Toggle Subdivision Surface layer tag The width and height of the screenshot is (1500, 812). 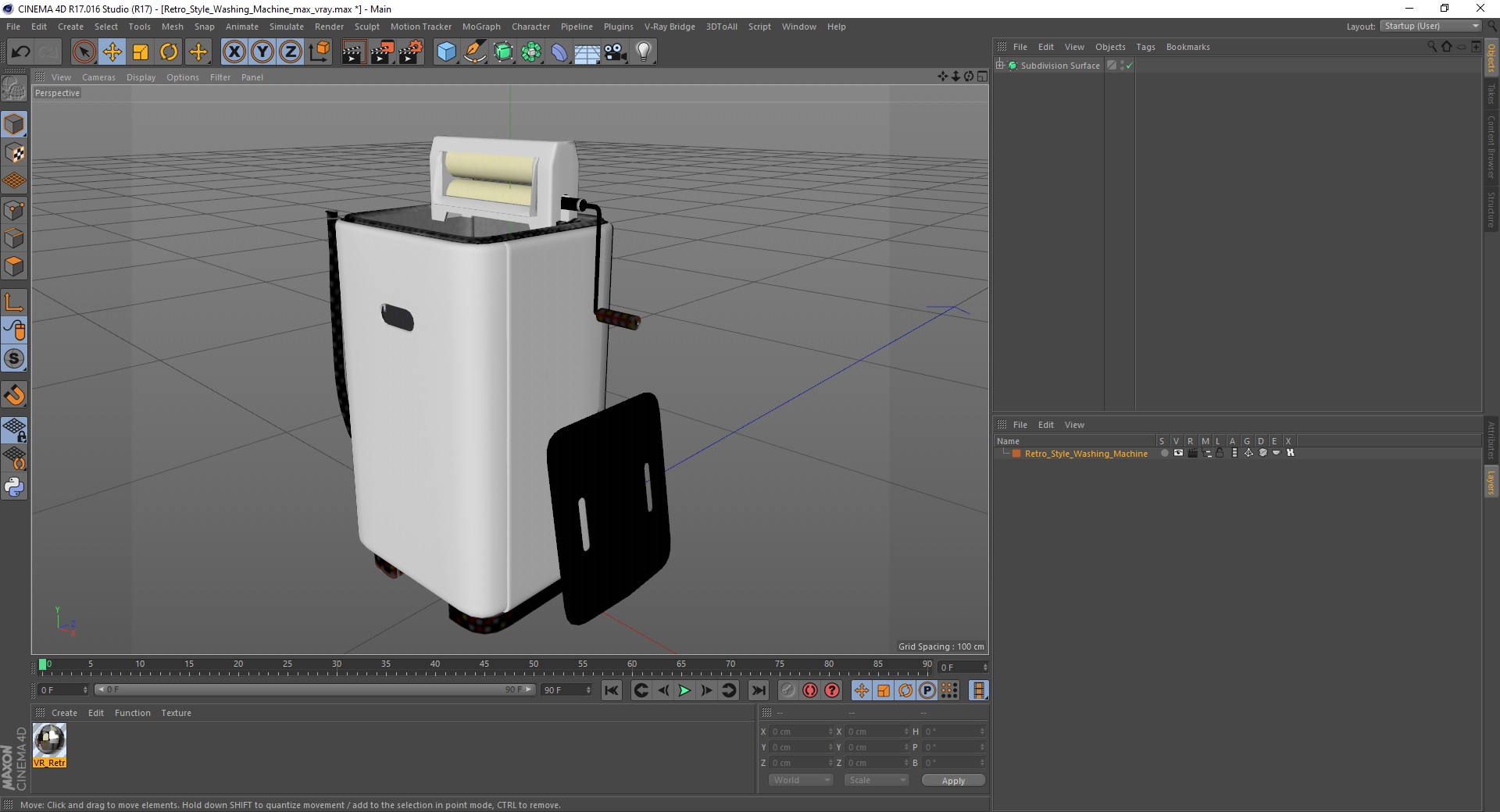coord(1112,66)
